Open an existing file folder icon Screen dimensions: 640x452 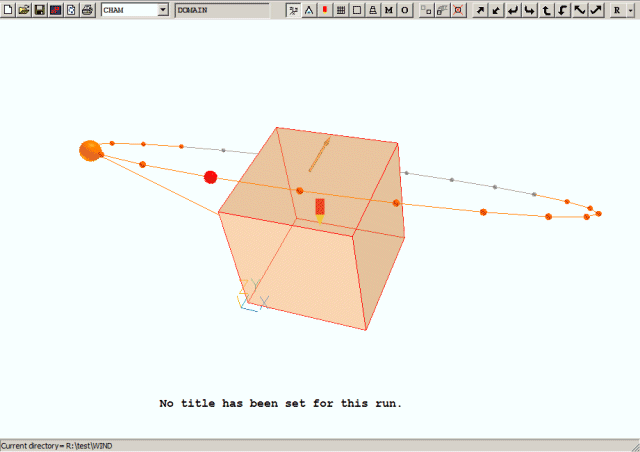pos(24,10)
